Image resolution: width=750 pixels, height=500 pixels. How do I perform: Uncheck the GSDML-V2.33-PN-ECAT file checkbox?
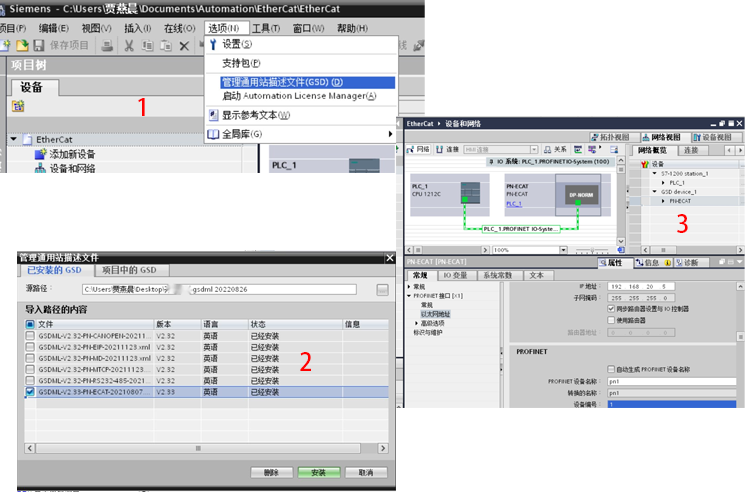click(x=30, y=392)
